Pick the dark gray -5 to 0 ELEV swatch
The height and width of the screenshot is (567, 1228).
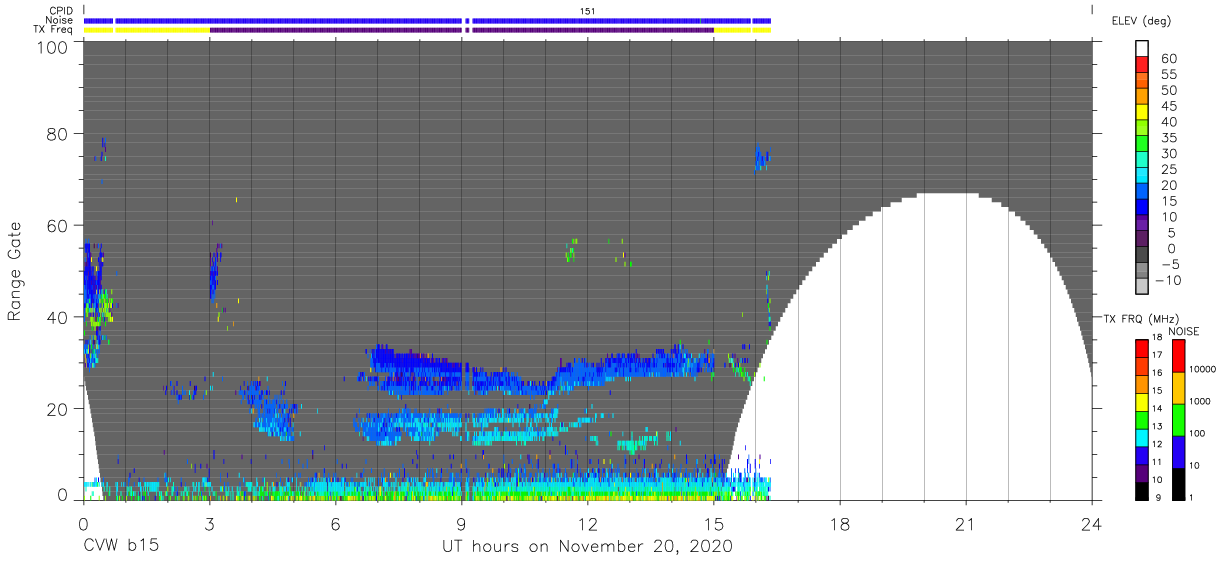pyautogui.click(x=1142, y=256)
